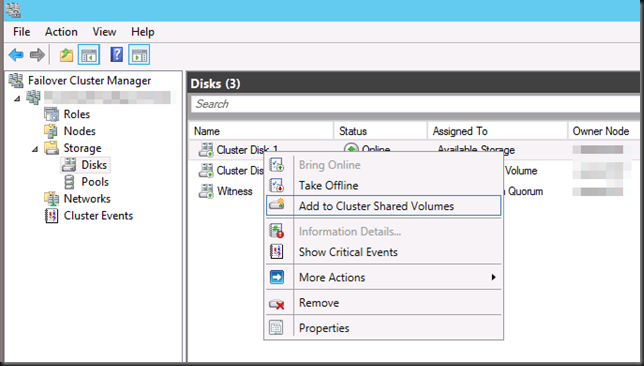Click the application icon in the title bar
Viewport: 644px width, 366px height.
point(13,10)
